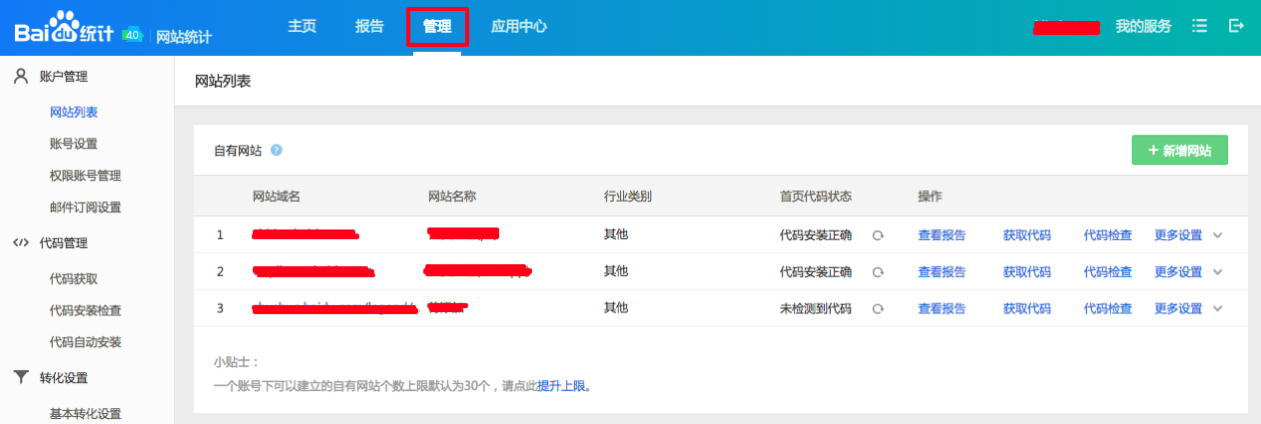Go to the 主页 tab
Viewport: 1261px width, 424px height.
(302, 27)
